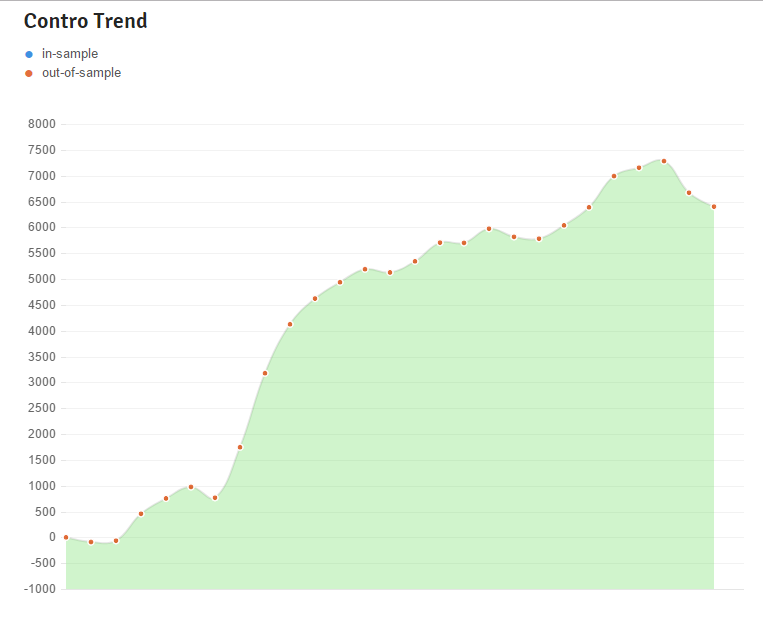Click the orange out-of-sample legend dot
763x621 pixels.
(29, 73)
